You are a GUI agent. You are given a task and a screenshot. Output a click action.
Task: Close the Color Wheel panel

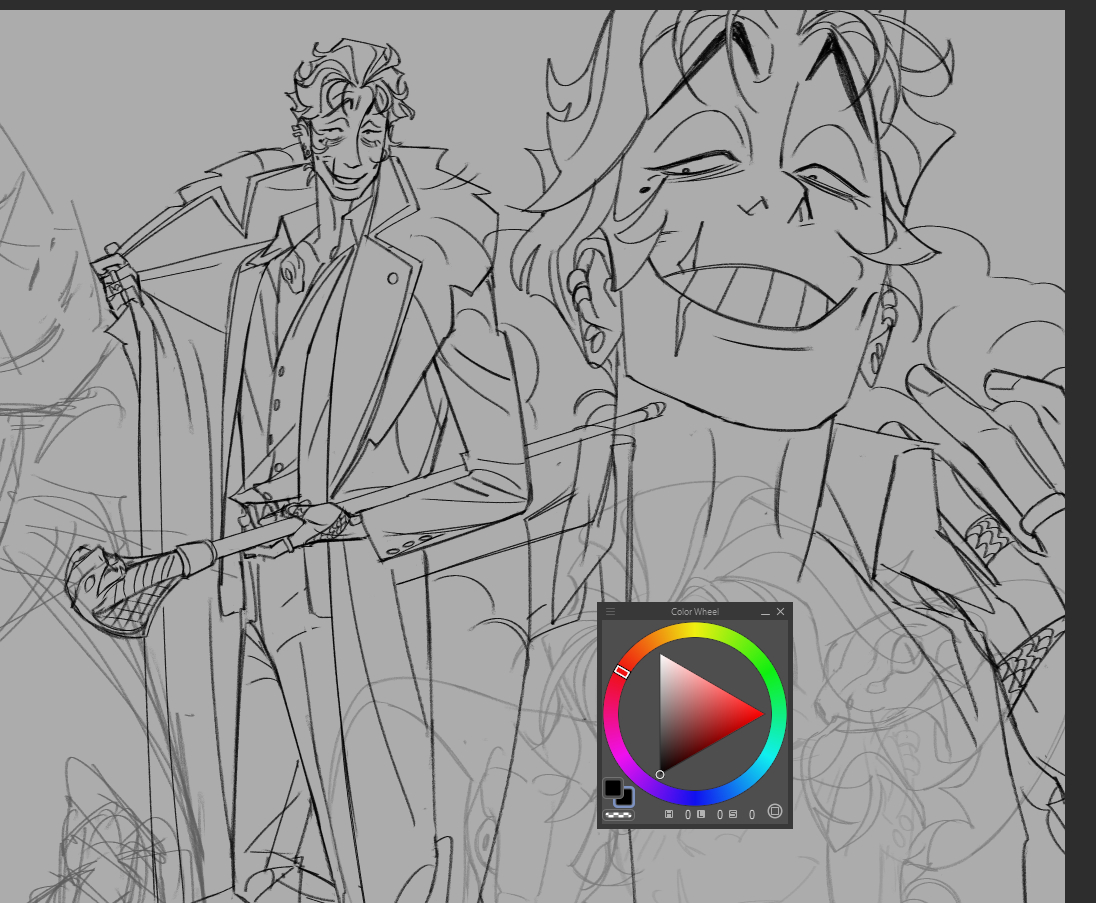(x=781, y=611)
